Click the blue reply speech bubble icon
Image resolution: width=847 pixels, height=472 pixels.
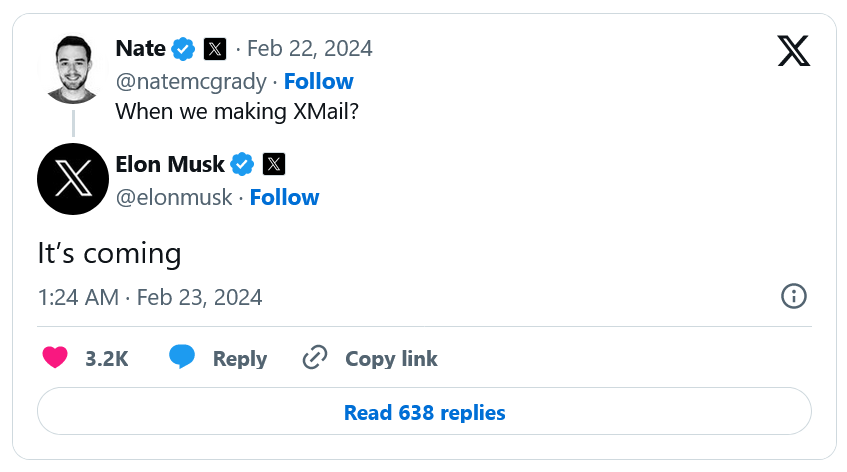pyautogui.click(x=182, y=356)
